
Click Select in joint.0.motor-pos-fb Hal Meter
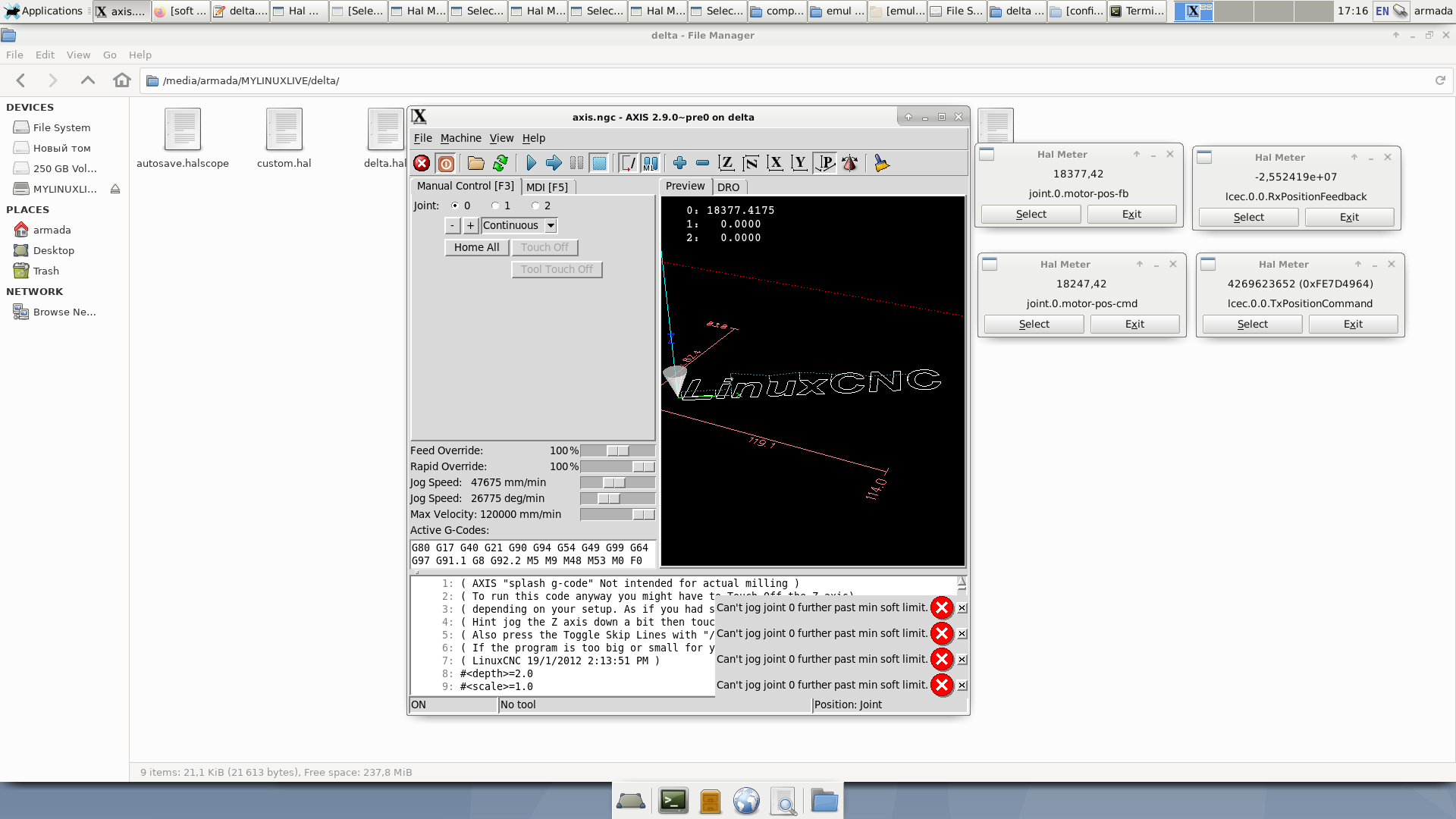[1031, 215]
